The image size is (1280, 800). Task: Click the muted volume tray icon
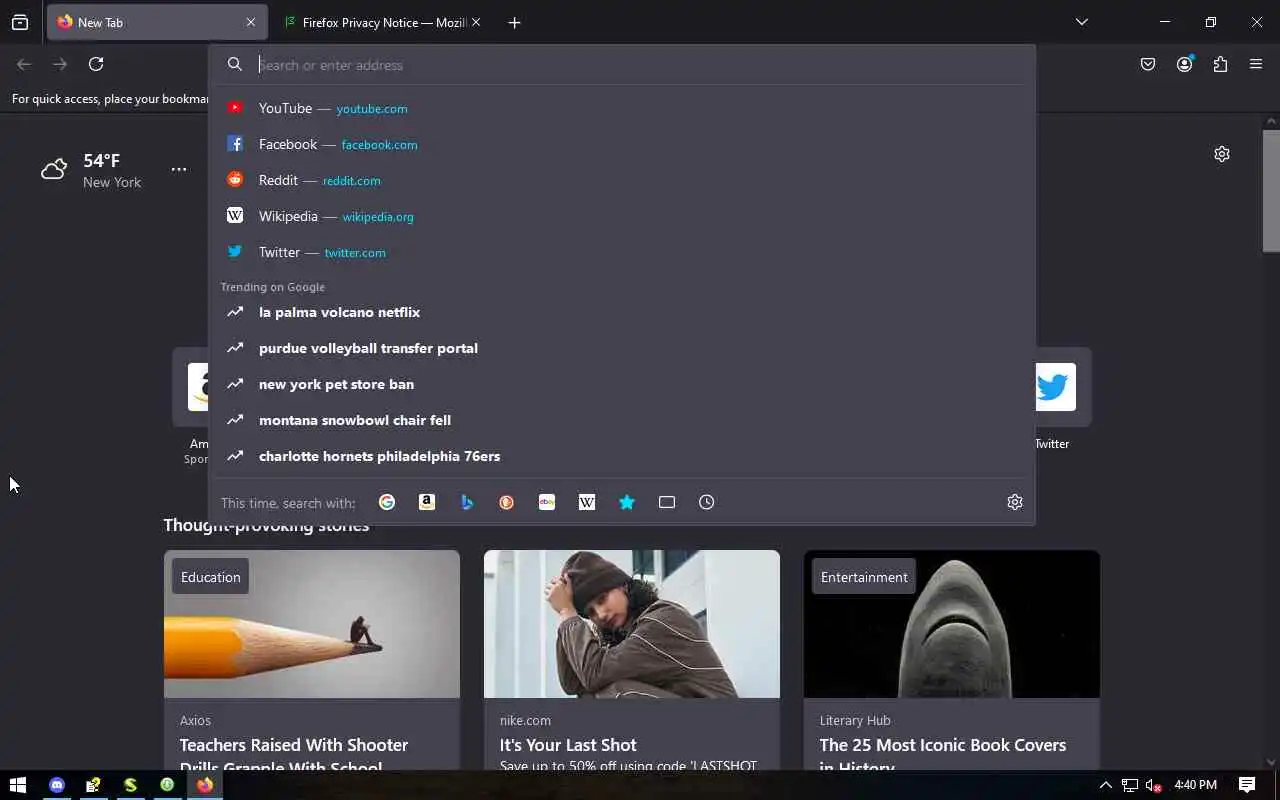pos(1154,785)
